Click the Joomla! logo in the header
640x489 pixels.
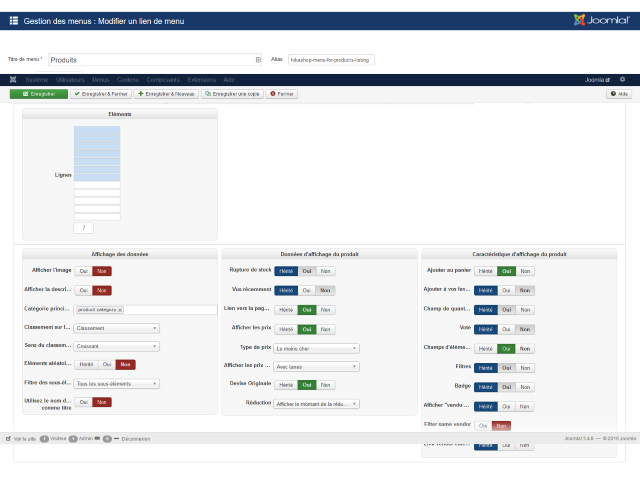tap(602, 20)
